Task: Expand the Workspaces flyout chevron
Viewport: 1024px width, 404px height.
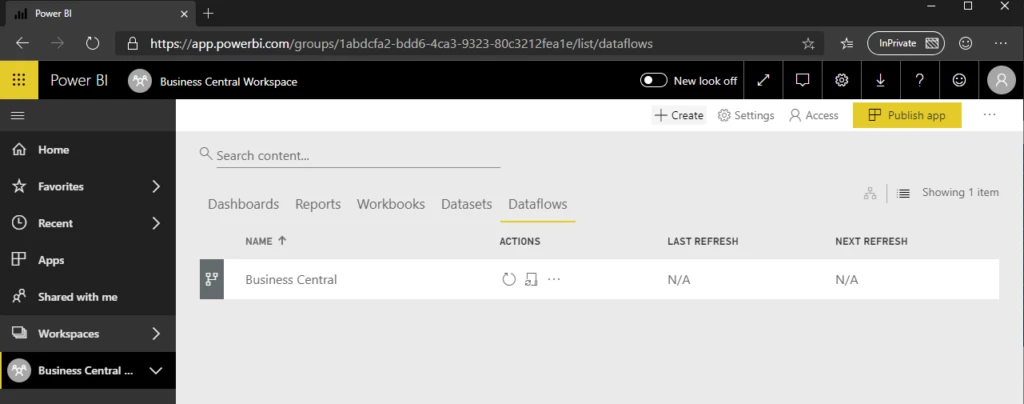Action: [x=156, y=334]
